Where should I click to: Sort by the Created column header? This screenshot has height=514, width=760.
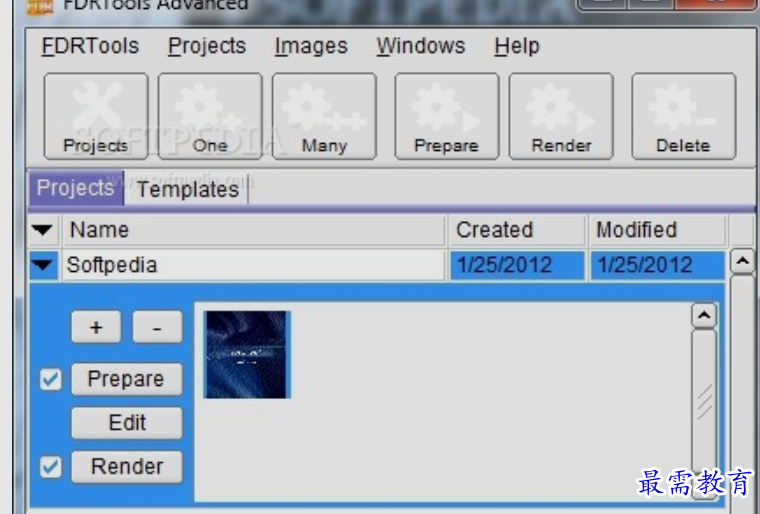pos(517,230)
